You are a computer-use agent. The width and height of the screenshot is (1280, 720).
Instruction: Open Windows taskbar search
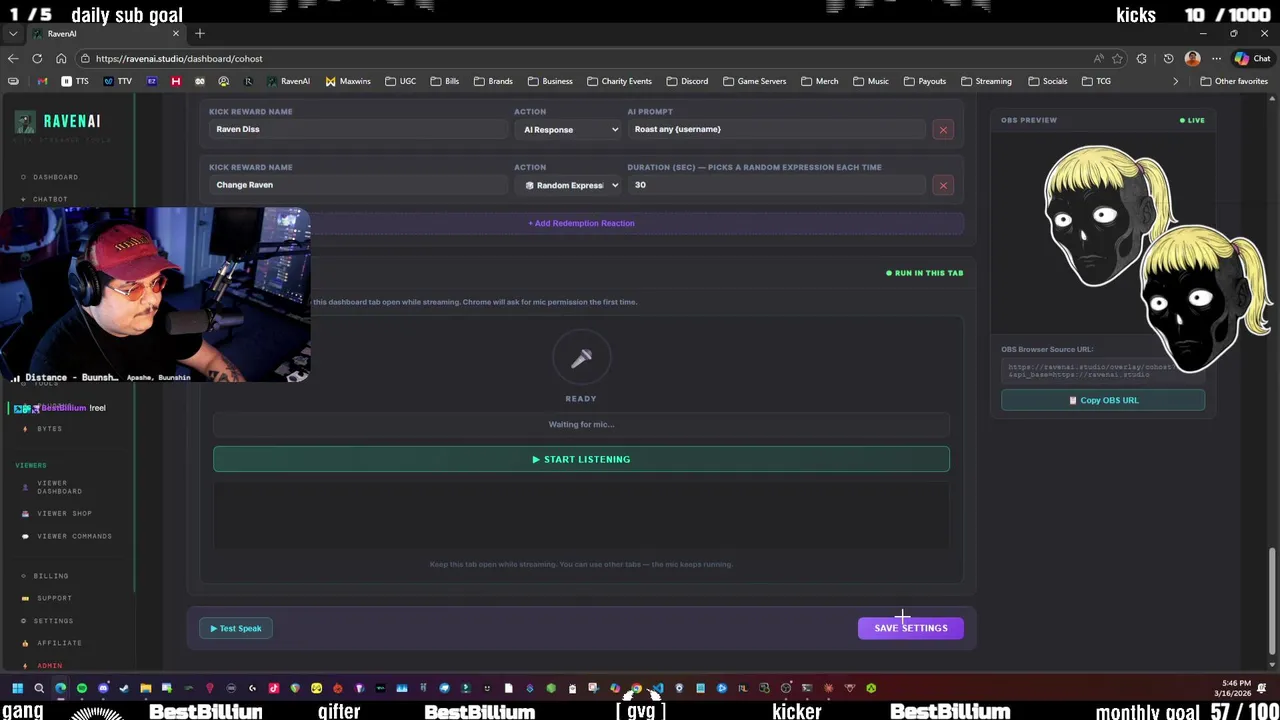(x=39, y=688)
